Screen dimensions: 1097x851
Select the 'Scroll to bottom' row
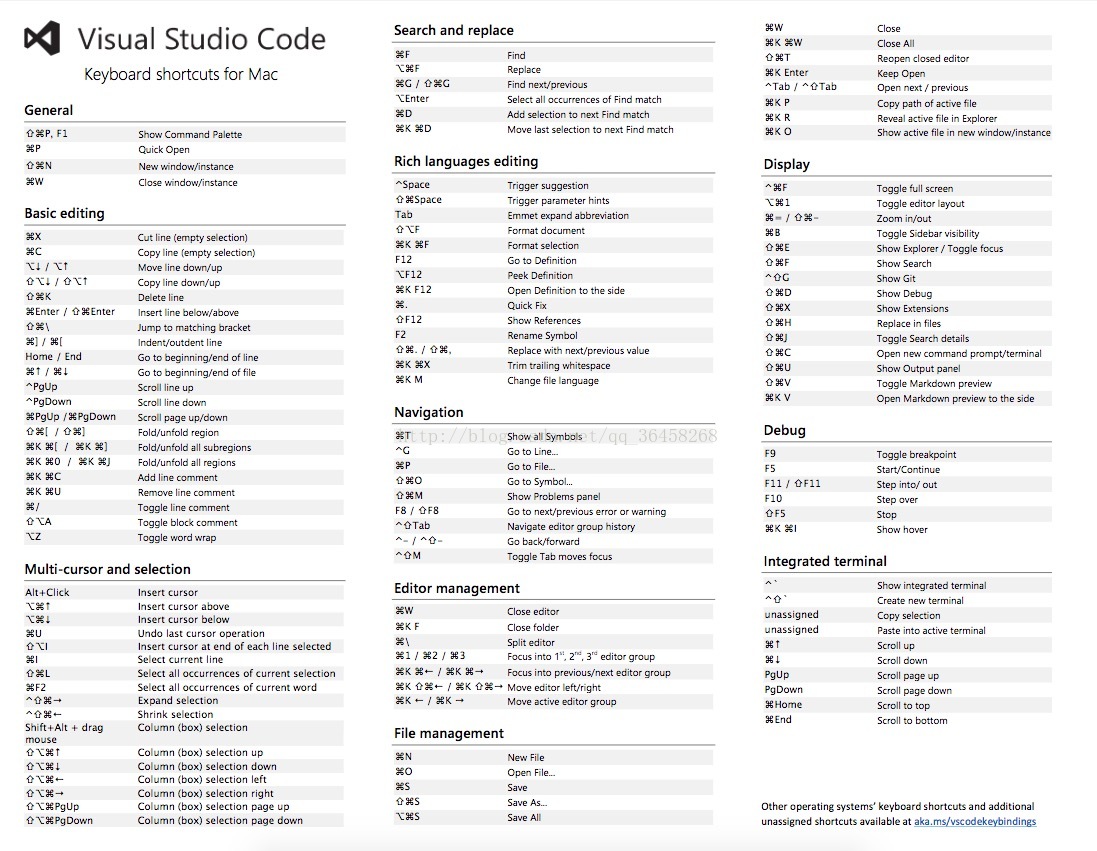click(x=907, y=720)
